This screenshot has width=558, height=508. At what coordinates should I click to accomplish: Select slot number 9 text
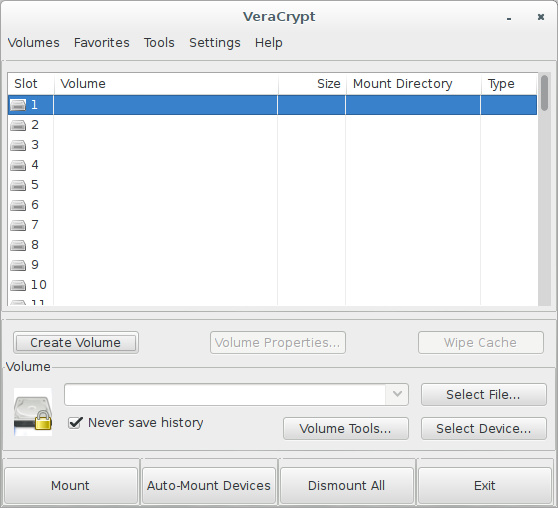[x=35, y=265]
